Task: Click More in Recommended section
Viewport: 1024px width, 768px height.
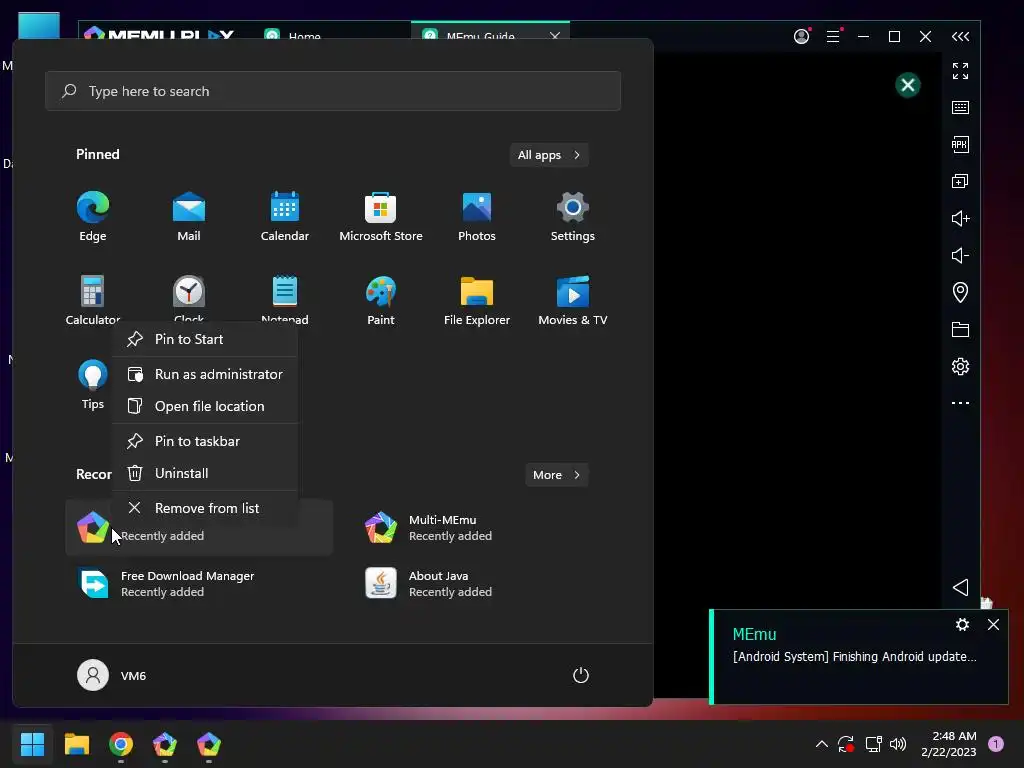Action: tap(556, 475)
